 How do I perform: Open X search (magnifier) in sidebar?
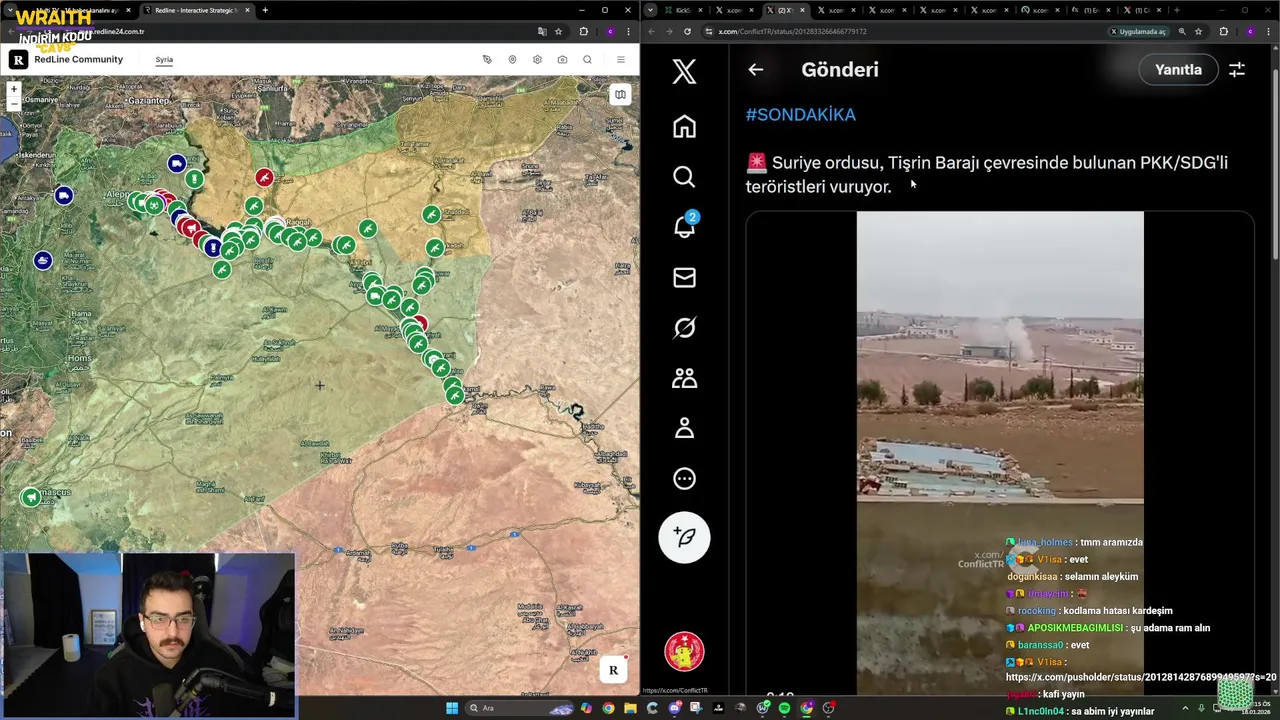(x=684, y=176)
